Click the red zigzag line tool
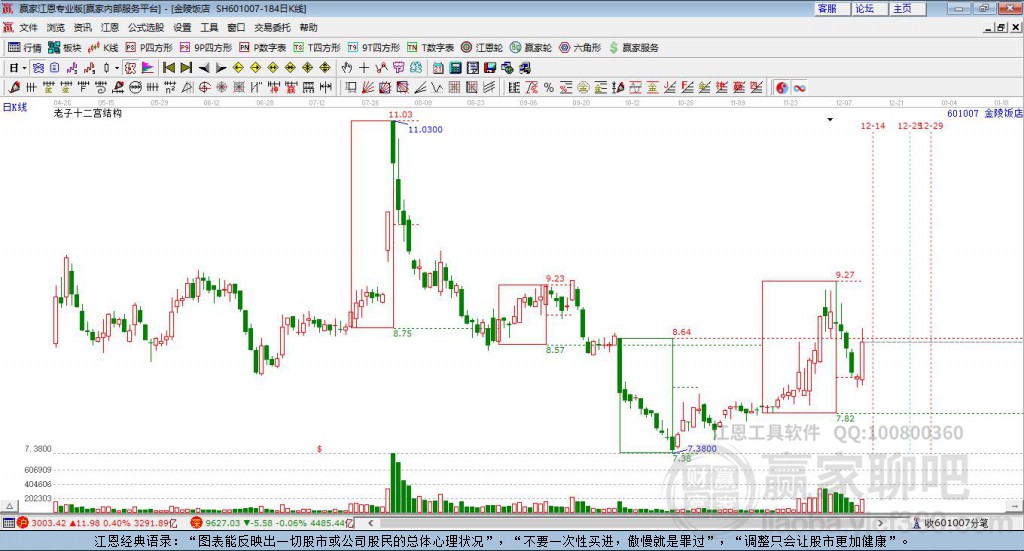 click(381, 68)
